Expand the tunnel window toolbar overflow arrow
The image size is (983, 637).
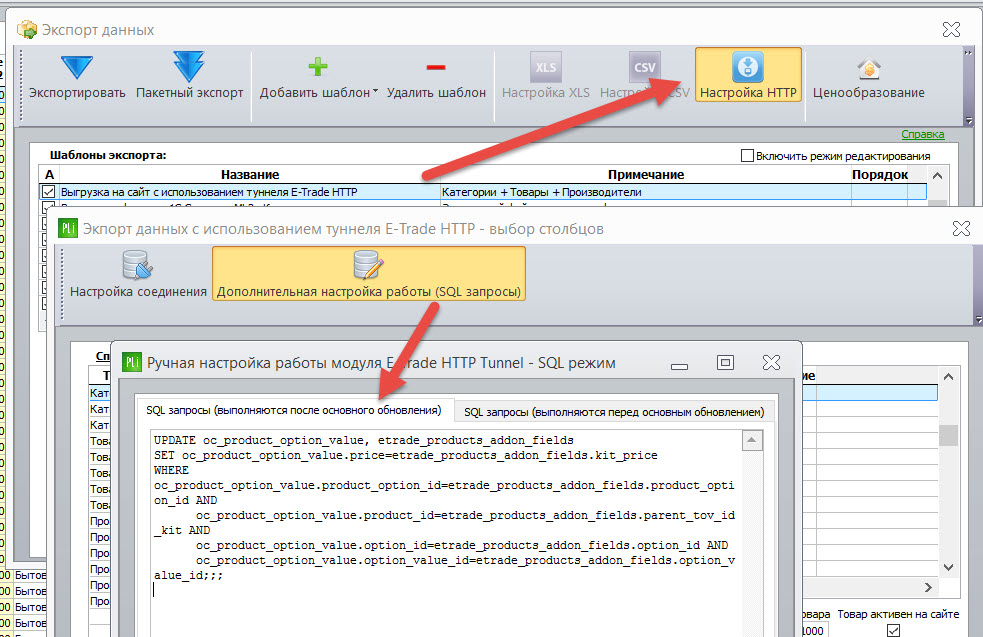coord(979,320)
